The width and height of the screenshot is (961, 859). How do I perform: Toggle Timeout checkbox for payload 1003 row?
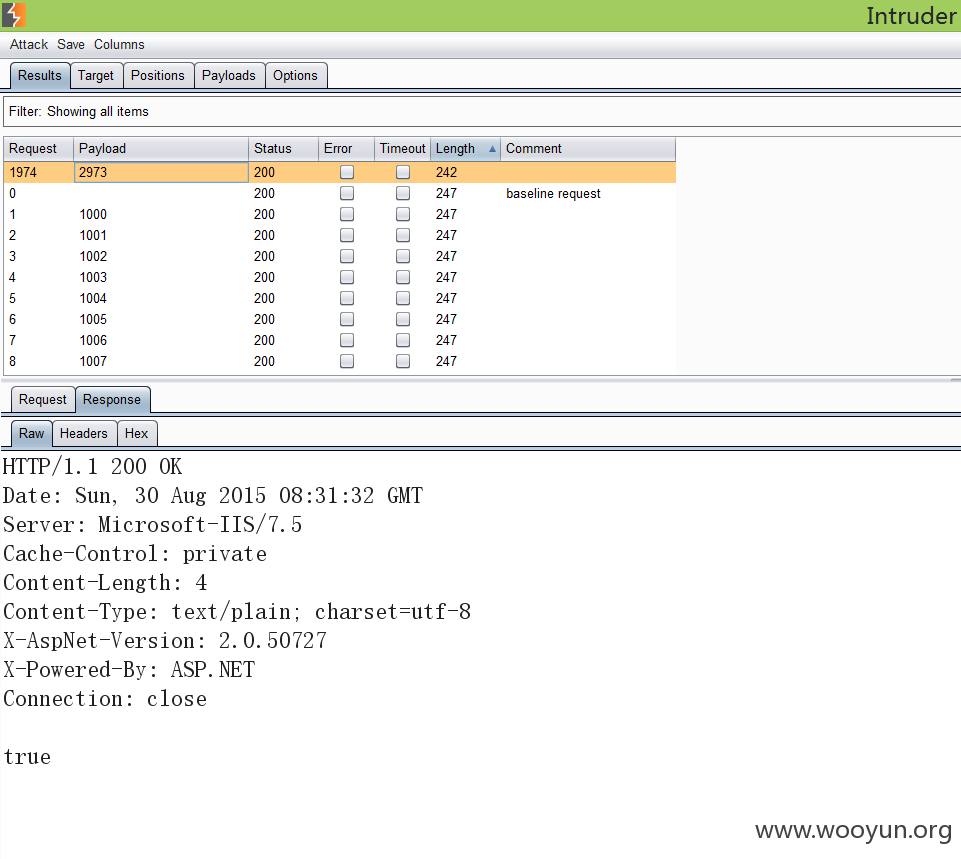[x=403, y=277]
